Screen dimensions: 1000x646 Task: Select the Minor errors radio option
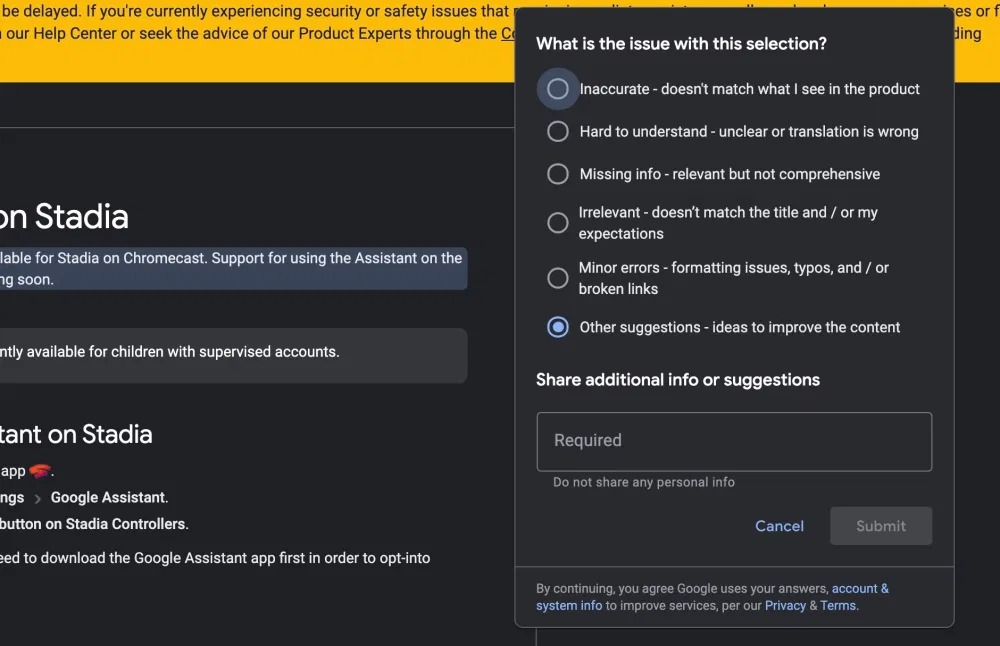click(x=558, y=278)
